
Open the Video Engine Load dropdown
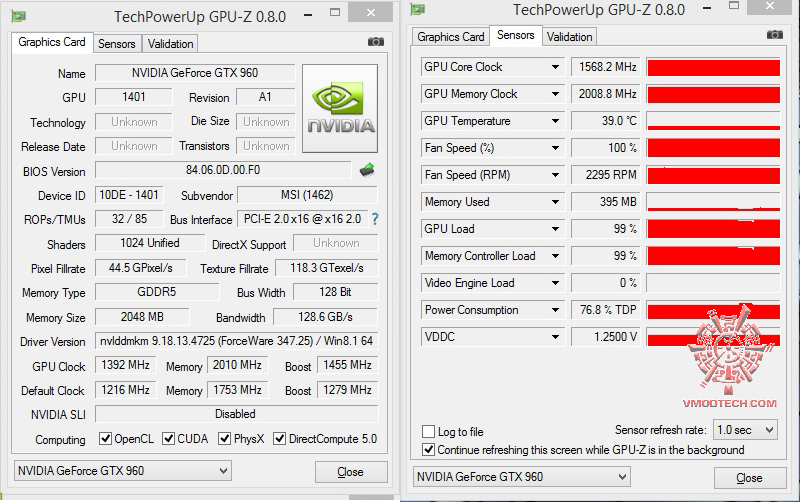[x=555, y=283]
